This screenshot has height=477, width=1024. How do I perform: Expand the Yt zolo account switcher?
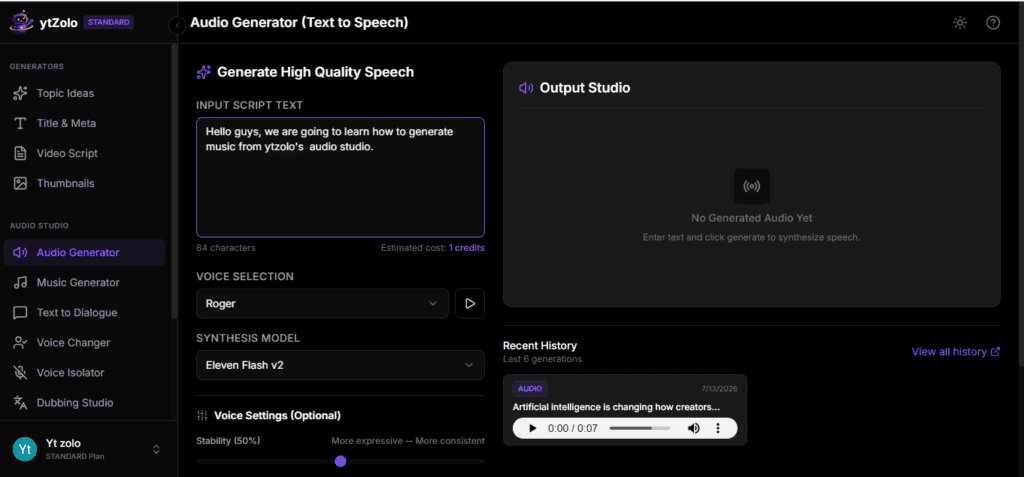coord(156,449)
